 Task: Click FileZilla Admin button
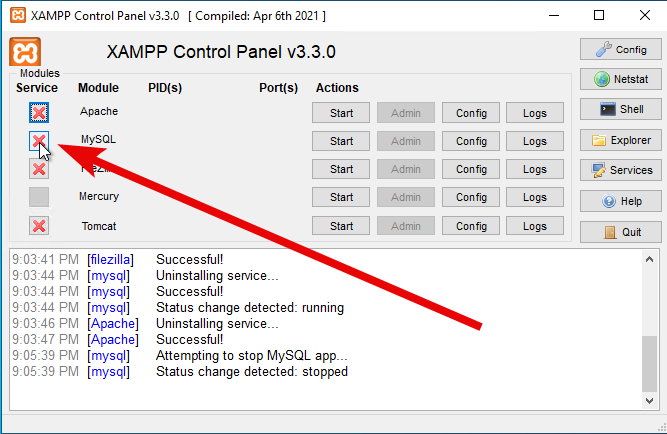(406, 169)
